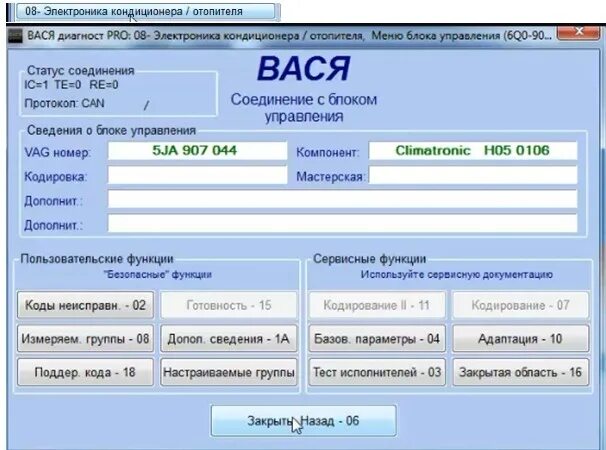Open Адаптация - 10

(x=521, y=339)
